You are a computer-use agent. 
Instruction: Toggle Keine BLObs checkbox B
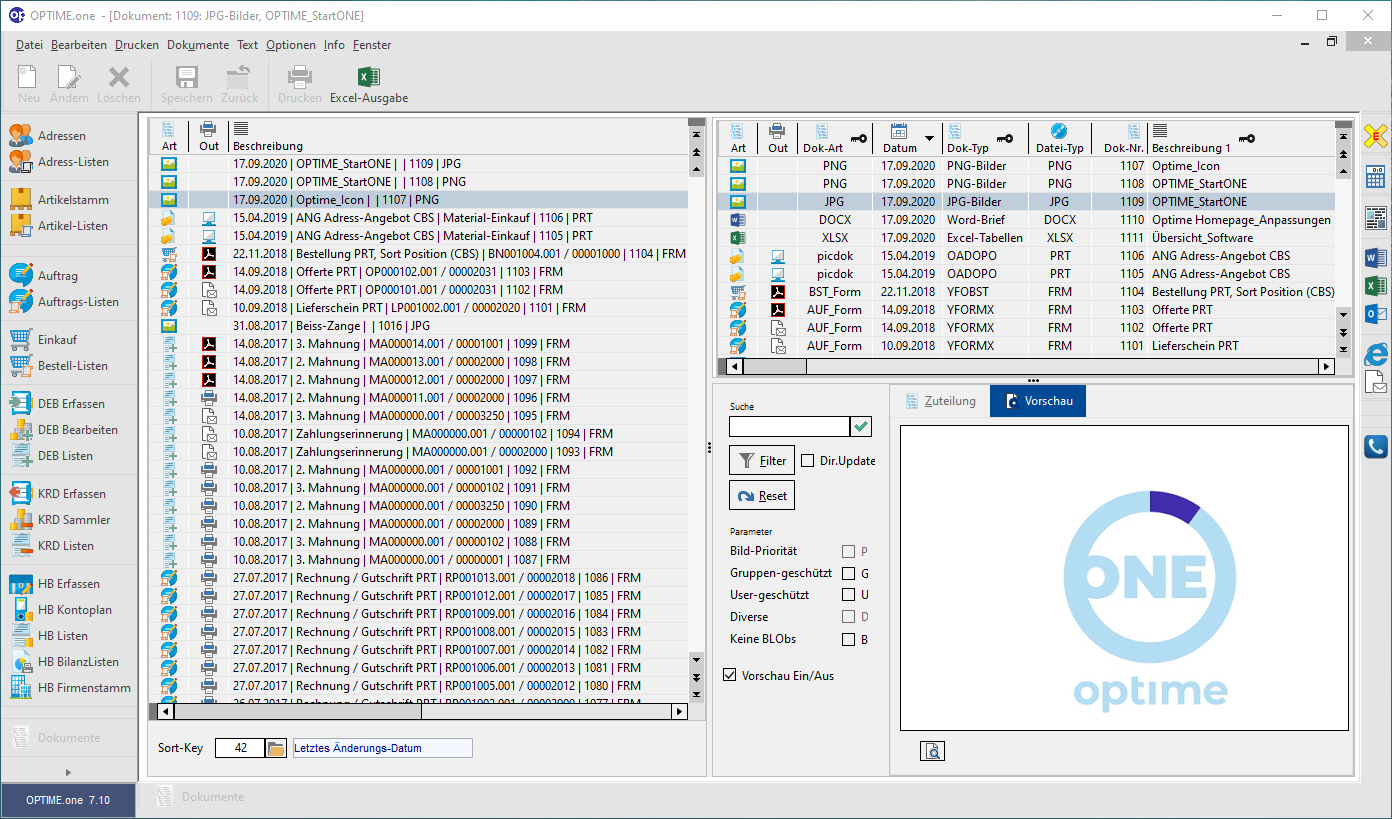click(x=848, y=639)
